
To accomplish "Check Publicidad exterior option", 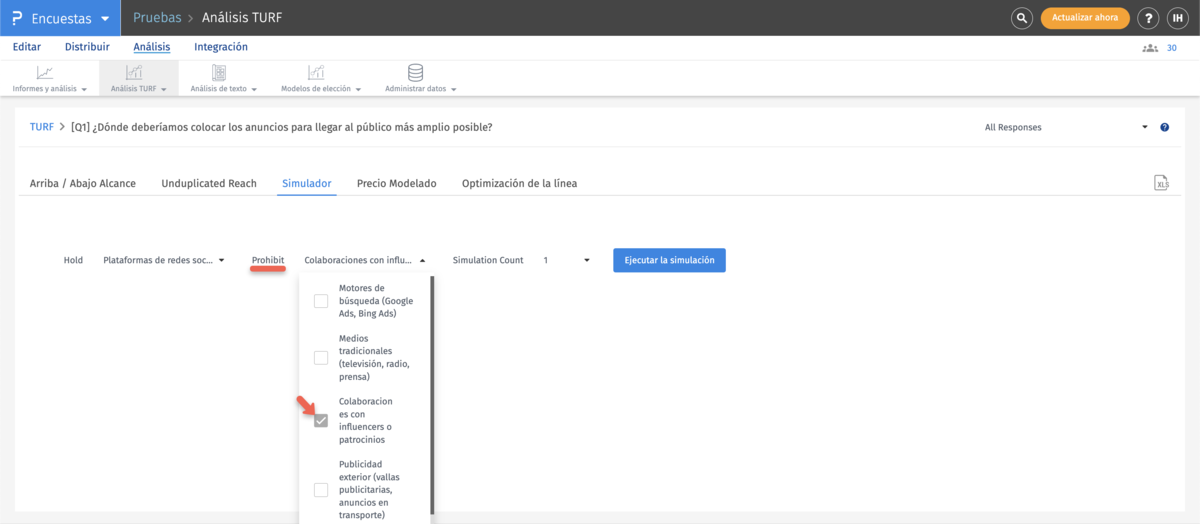I will [321, 490].
